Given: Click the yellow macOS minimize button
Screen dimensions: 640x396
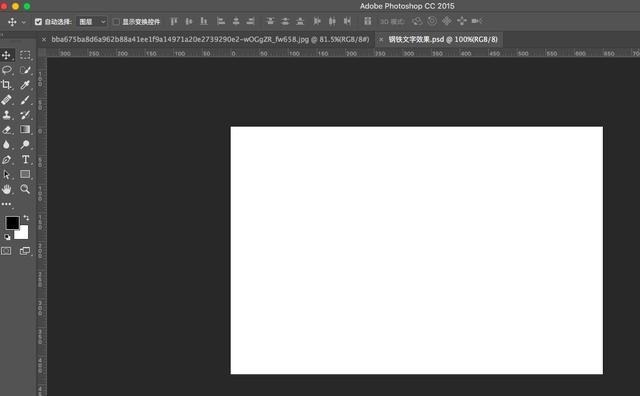Looking at the screenshot, I should (x=16, y=6).
